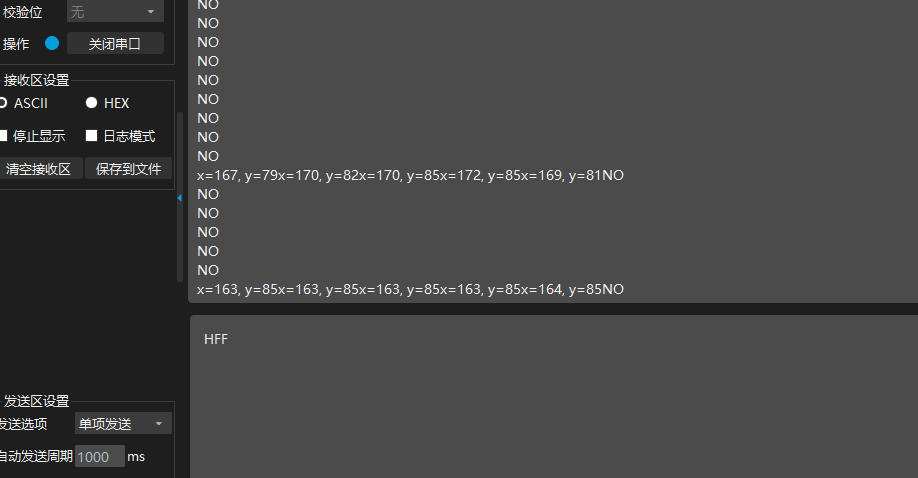Image resolution: width=918 pixels, height=478 pixels.
Task: Save received data with 保存到文件
Action: tap(128, 169)
